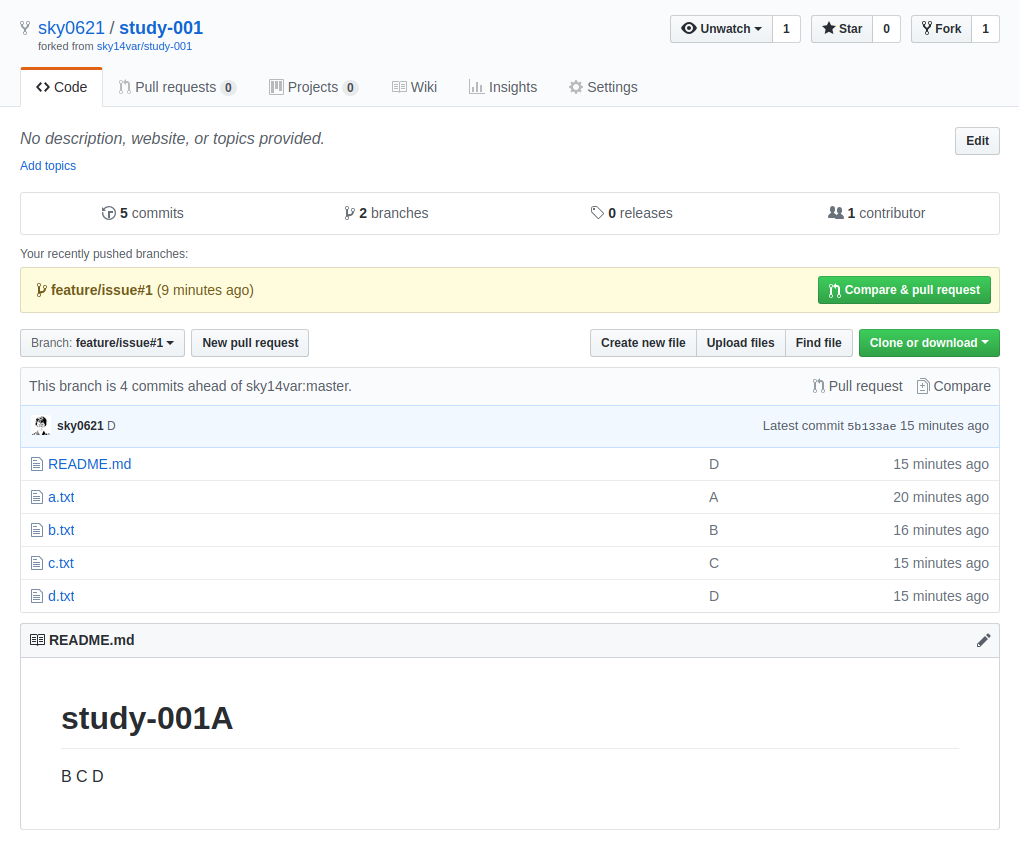
Task: Click the fork icon beside sky0621
Action: [x=25, y=28]
